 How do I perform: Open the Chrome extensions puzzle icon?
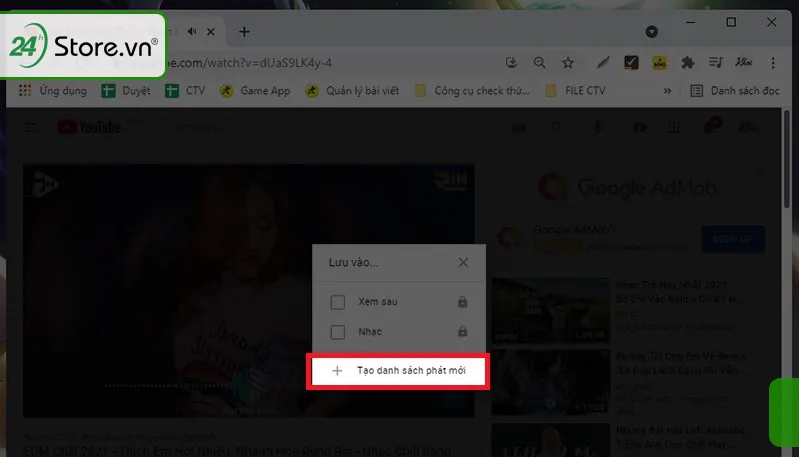click(687, 63)
